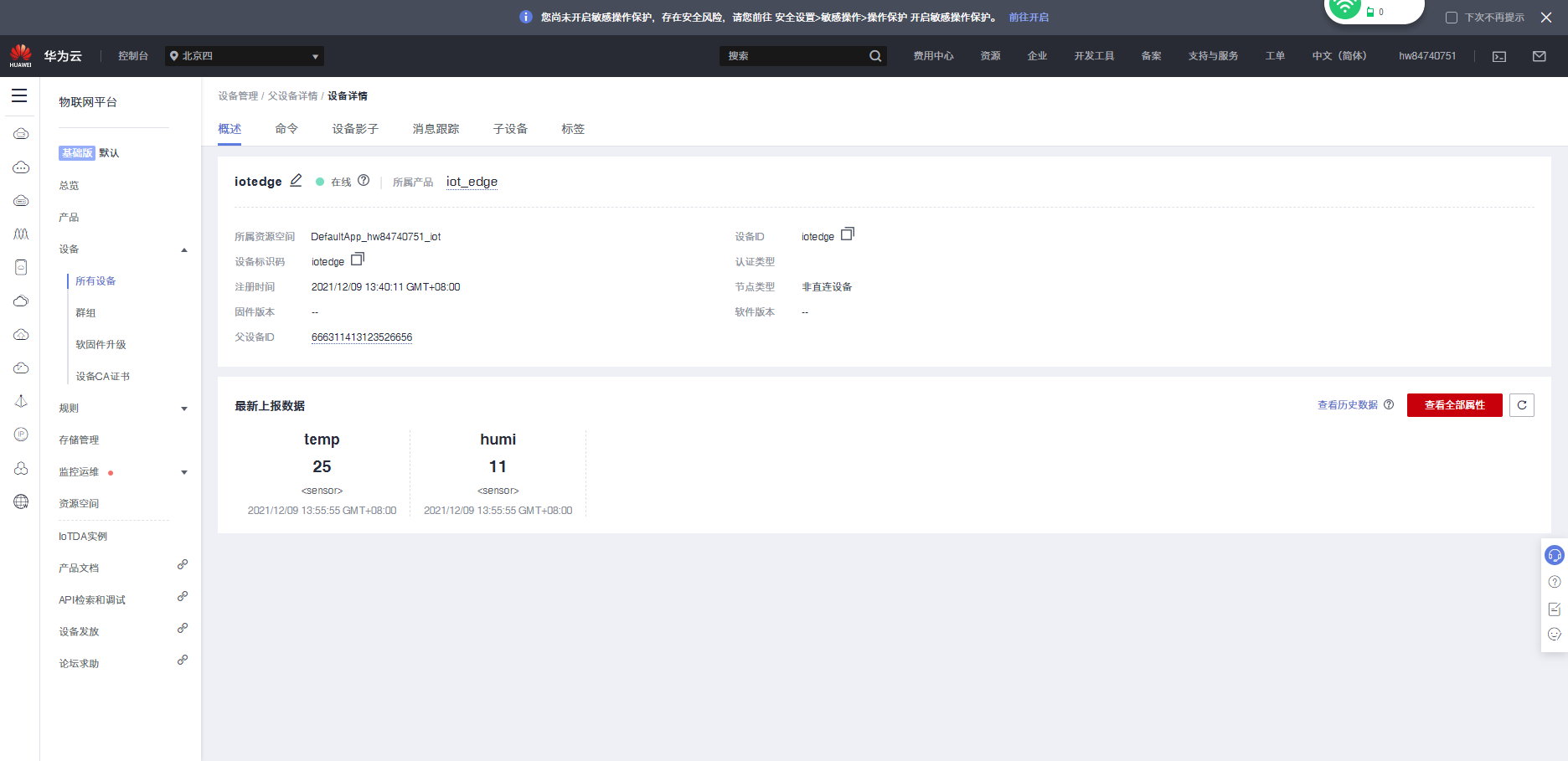The height and width of the screenshot is (761, 1568).
Task: Click the green Wi-Fi floating widget
Action: 1345,8
